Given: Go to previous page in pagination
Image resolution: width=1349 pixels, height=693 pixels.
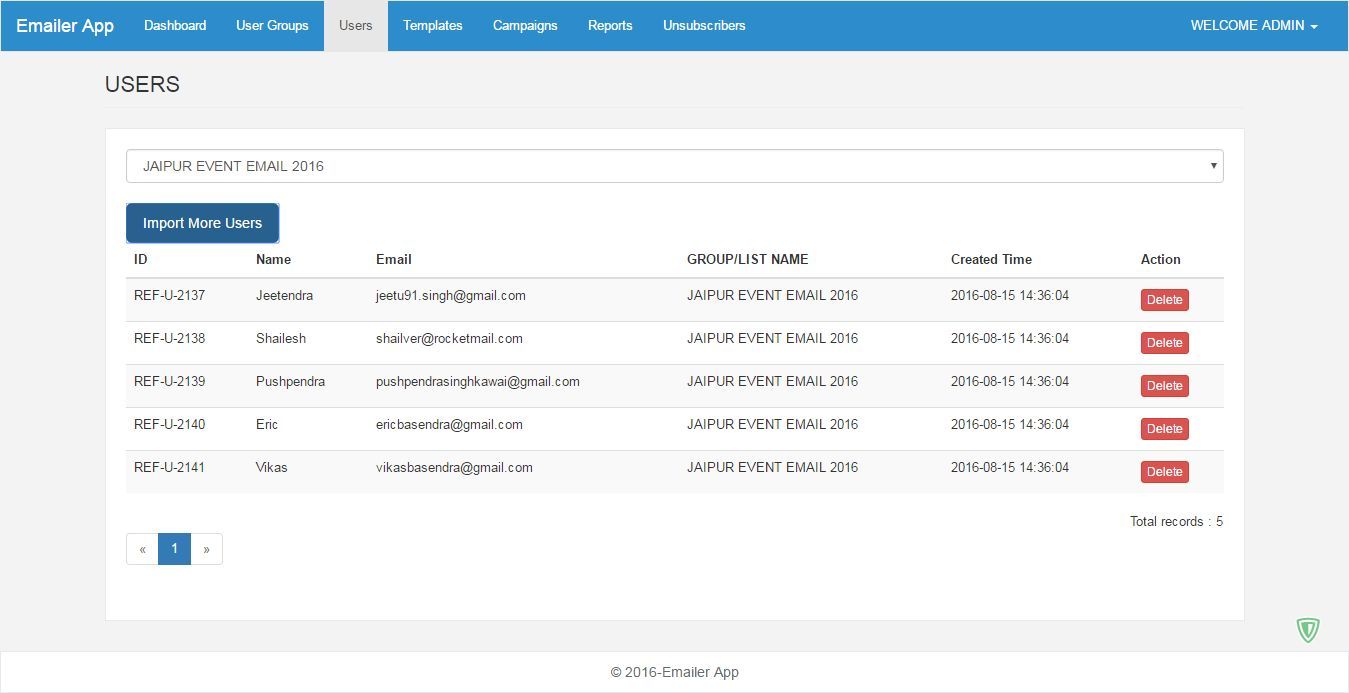Looking at the screenshot, I should [142, 549].
